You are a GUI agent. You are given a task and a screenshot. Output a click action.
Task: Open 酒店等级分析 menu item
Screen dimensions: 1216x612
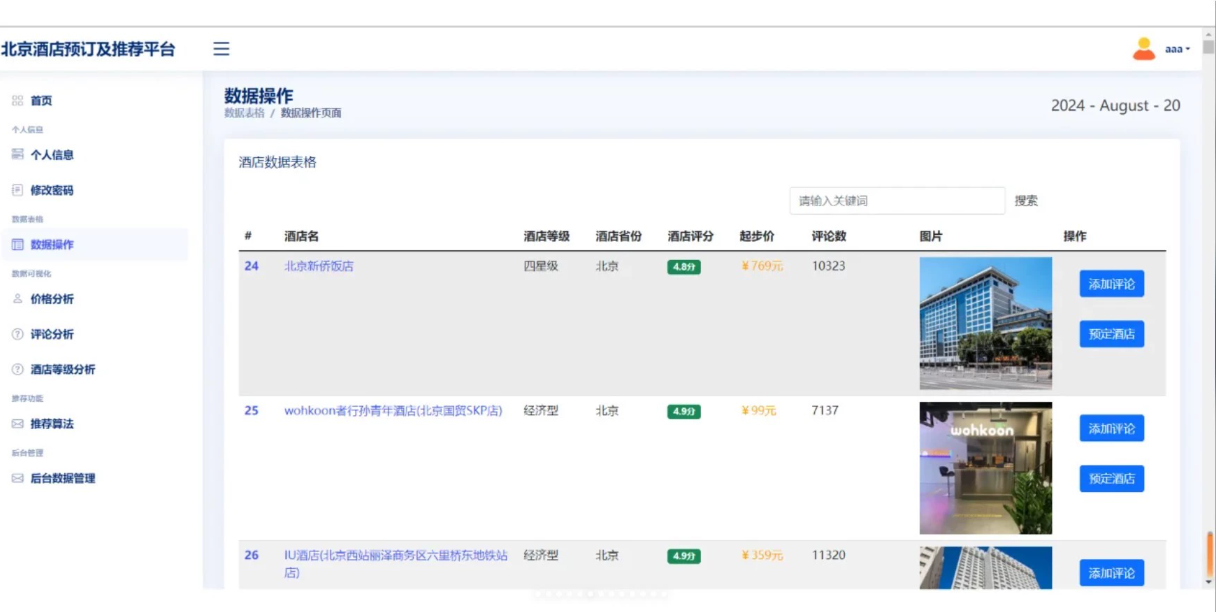click(63, 369)
